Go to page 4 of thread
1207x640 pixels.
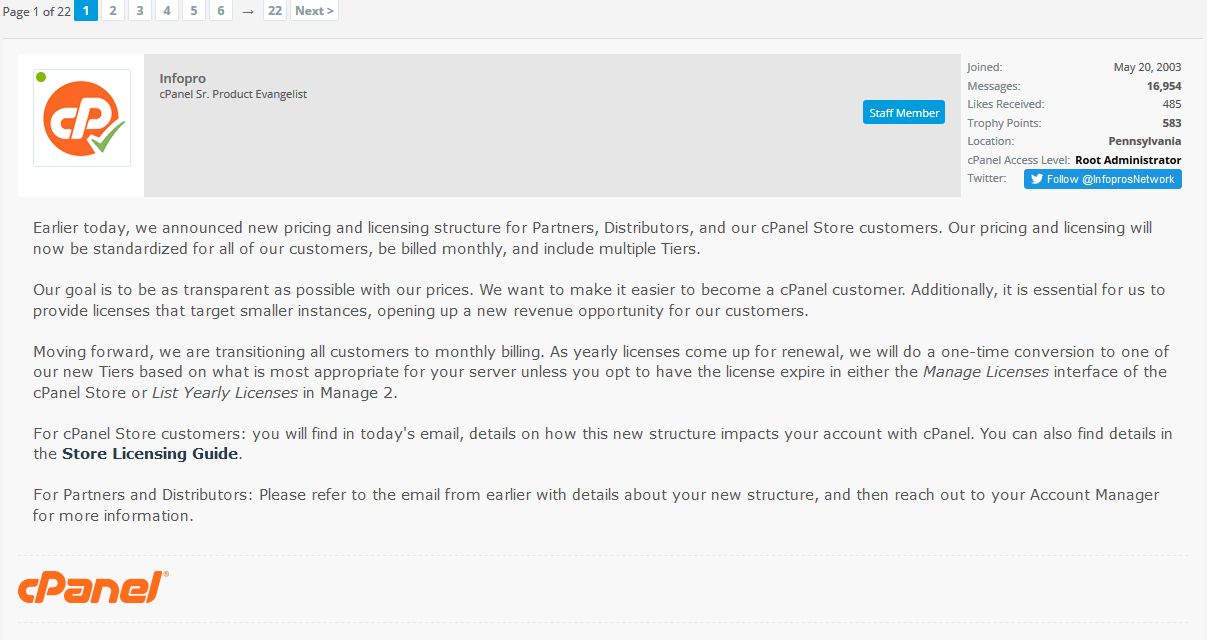coord(167,11)
